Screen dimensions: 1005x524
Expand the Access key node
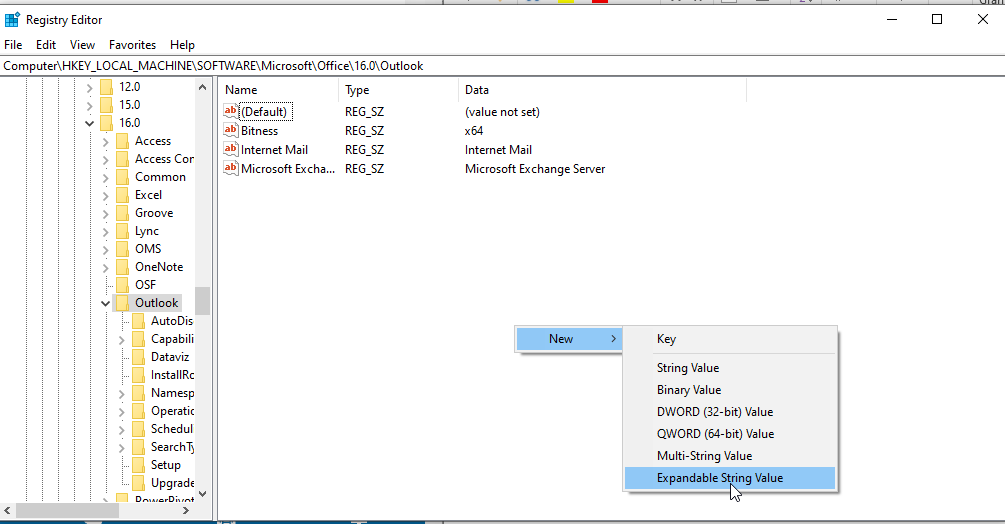pyautogui.click(x=105, y=142)
